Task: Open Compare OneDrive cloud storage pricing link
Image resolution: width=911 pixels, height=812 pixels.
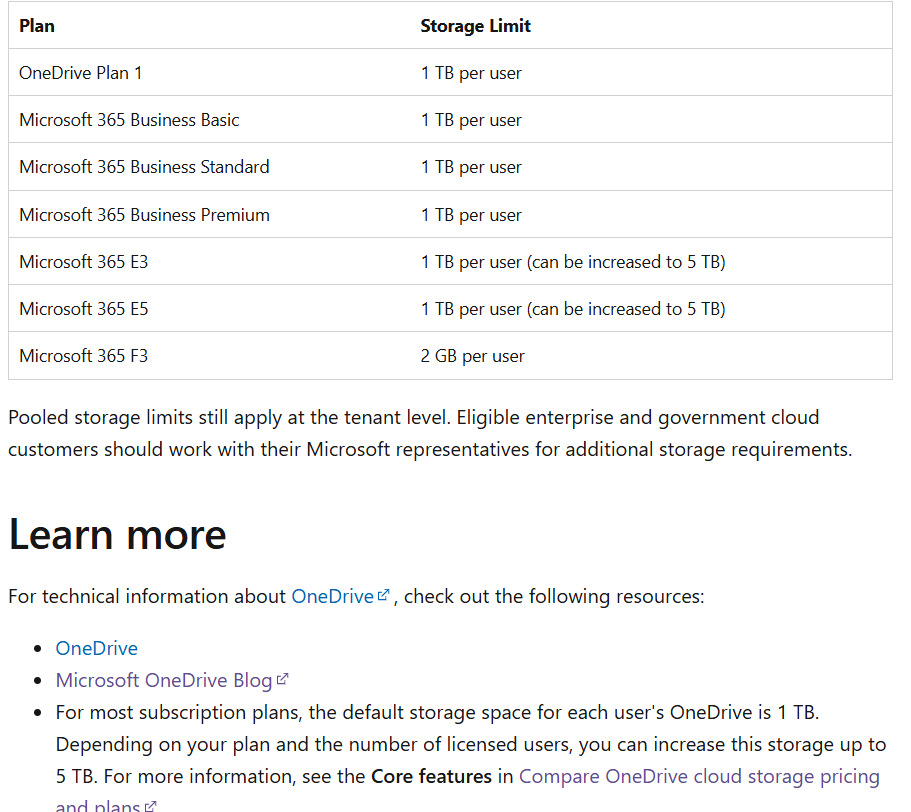Action: point(699,777)
